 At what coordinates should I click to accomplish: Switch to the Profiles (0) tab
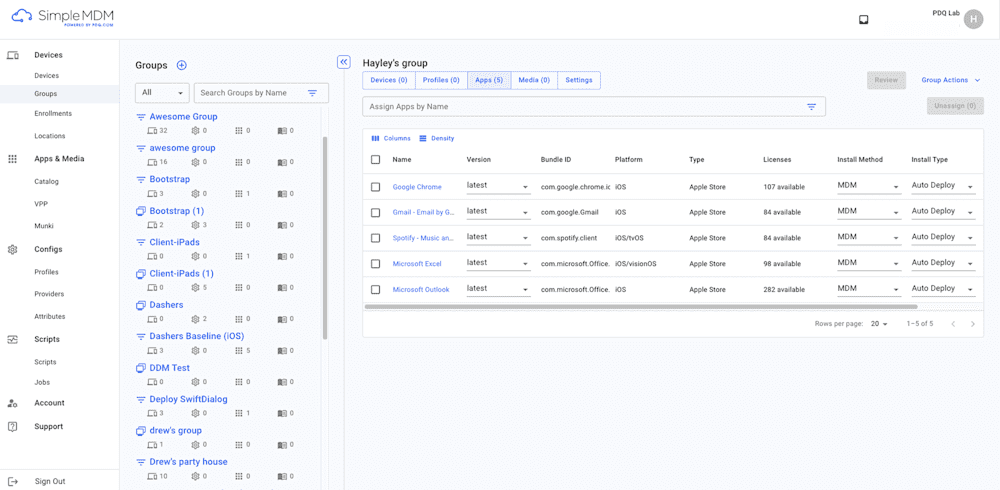[x=441, y=80]
